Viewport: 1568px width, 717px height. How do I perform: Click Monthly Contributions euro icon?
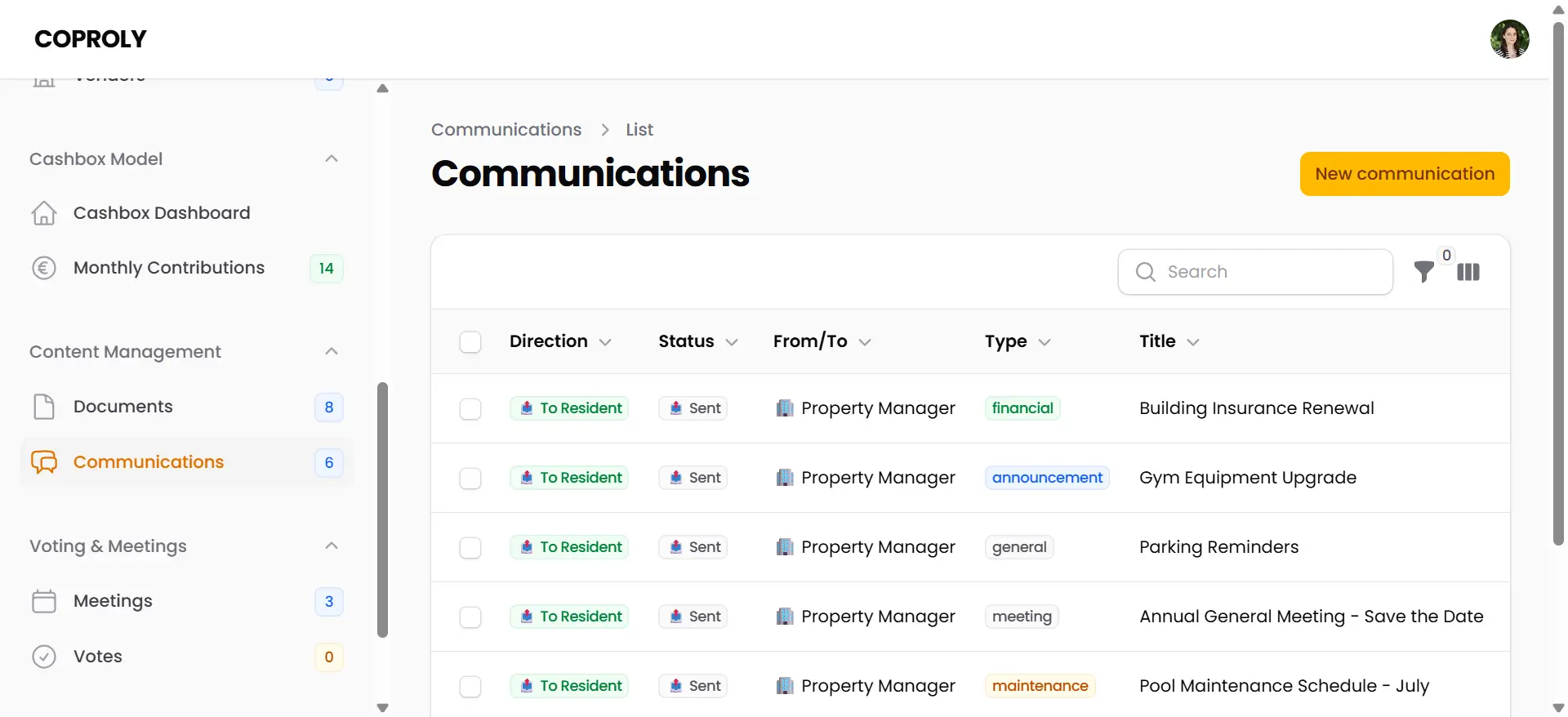coord(44,268)
